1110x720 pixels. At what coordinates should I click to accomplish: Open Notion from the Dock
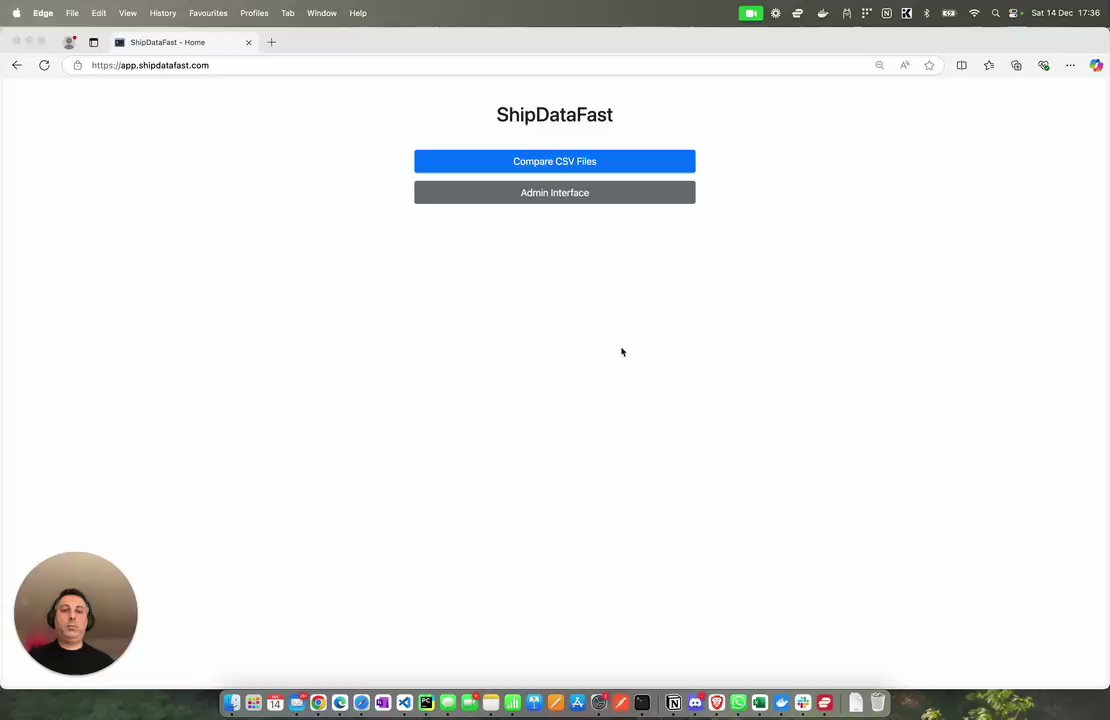pos(673,702)
